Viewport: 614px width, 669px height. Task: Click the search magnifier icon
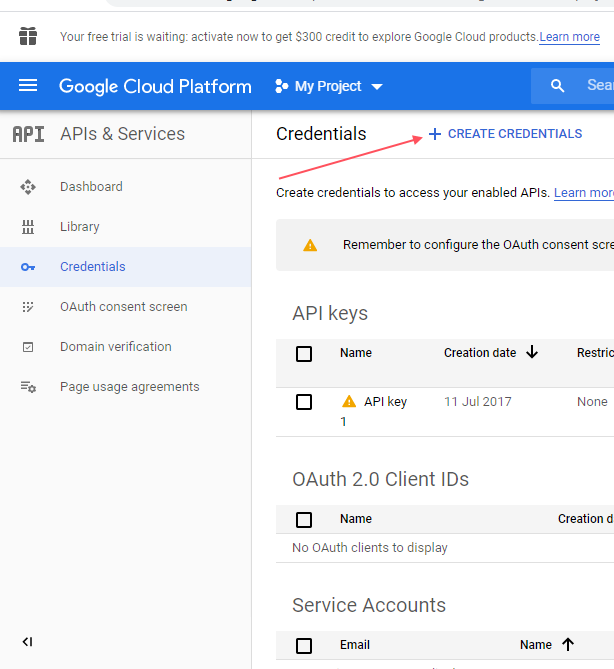click(557, 86)
